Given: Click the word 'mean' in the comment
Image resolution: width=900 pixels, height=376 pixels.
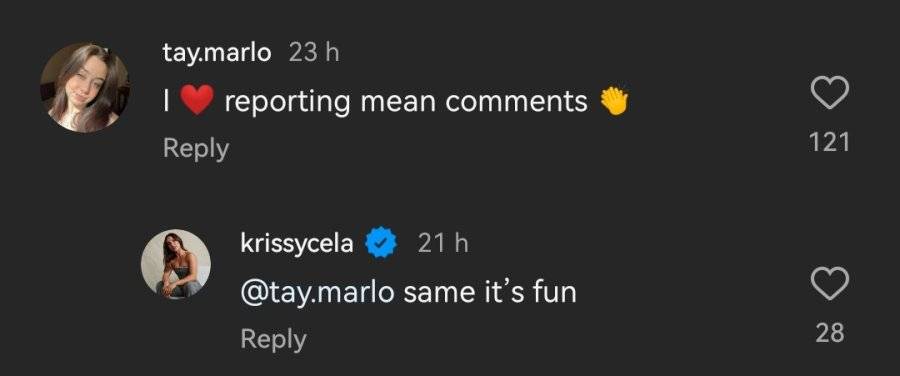Looking at the screenshot, I should [x=397, y=103].
